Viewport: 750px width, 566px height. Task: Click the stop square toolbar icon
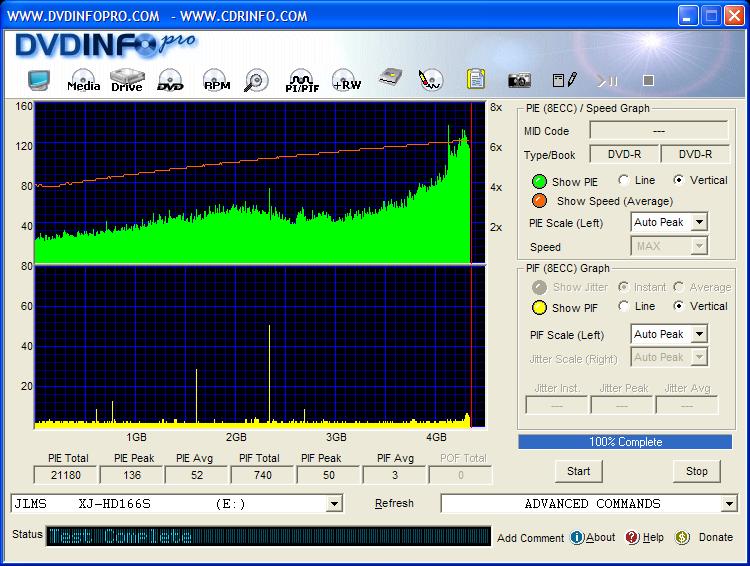point(648,80)
